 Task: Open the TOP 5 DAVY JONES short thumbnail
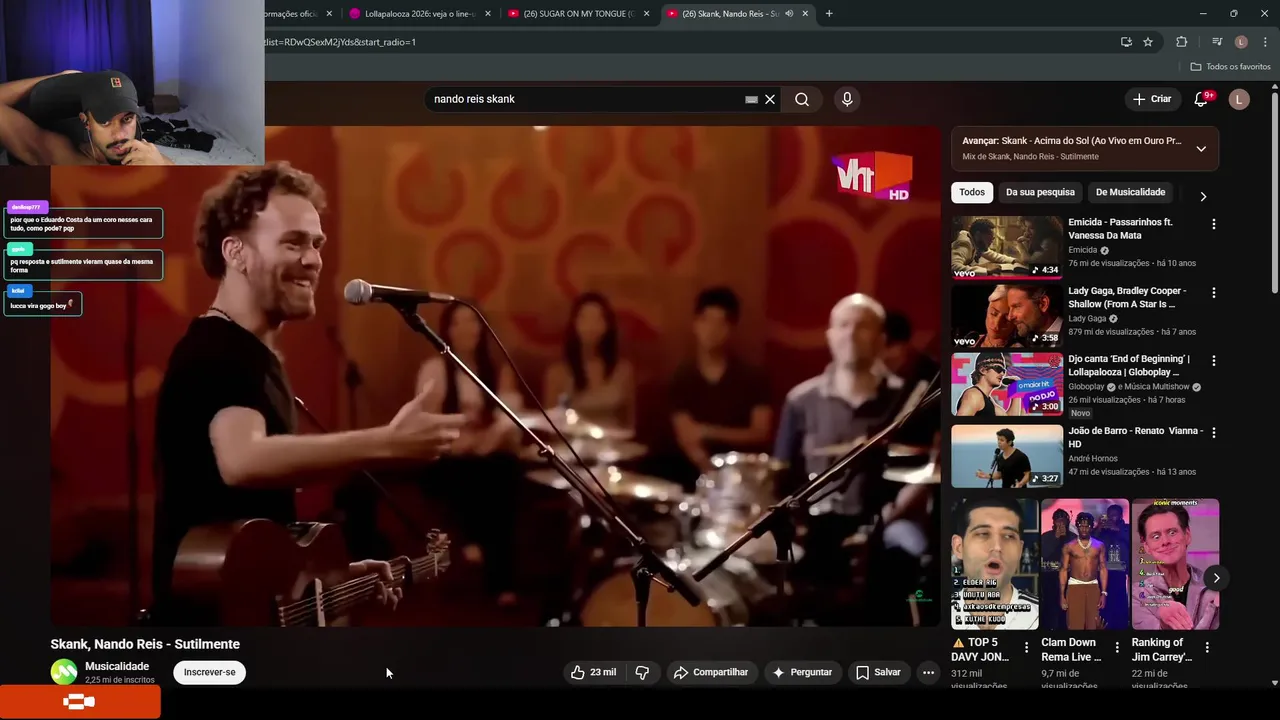(x=995, y=564)
